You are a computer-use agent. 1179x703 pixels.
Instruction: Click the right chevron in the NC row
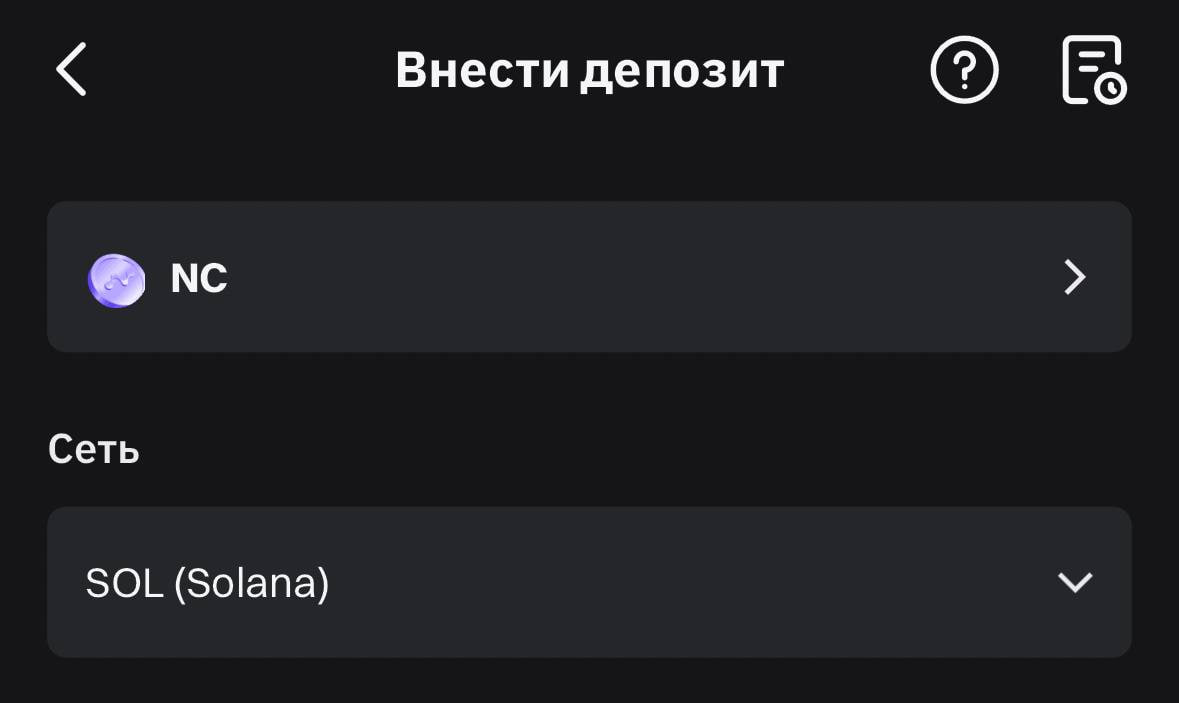click(x=1074, y=277)
